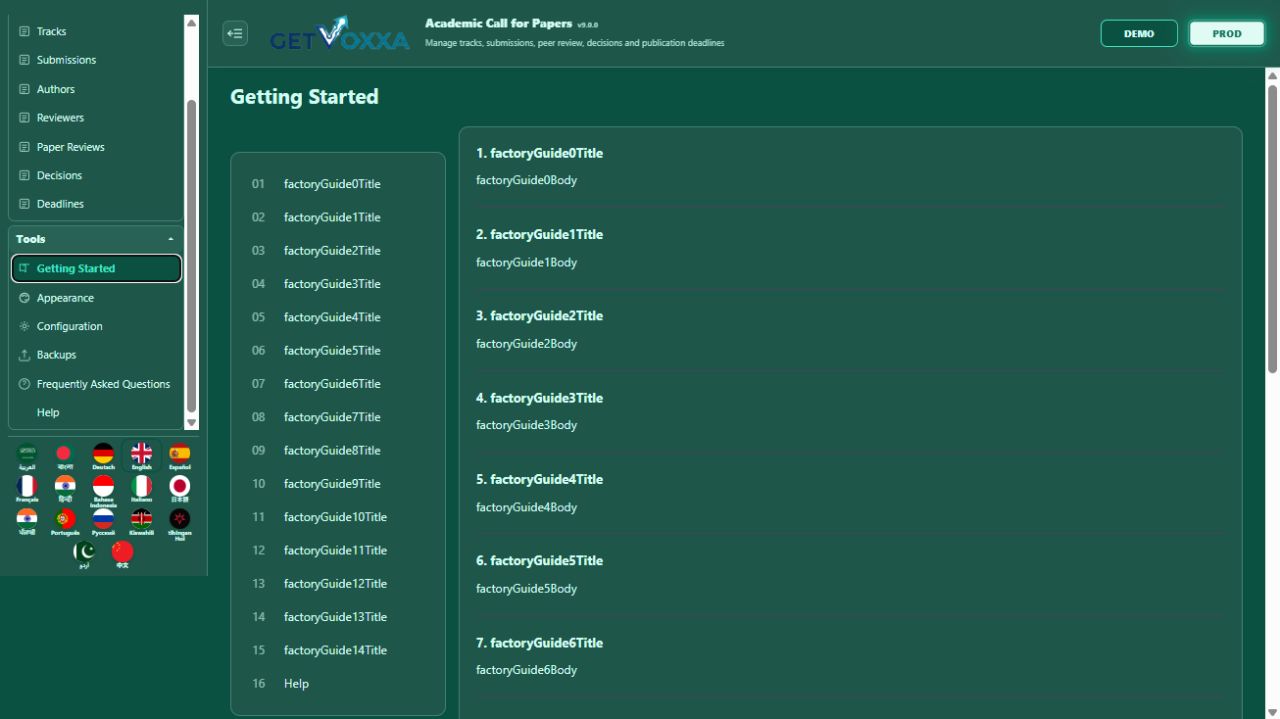Click the GetVoxxa logo
Viewport: 1280px width, 719px height.
(340, 34)
